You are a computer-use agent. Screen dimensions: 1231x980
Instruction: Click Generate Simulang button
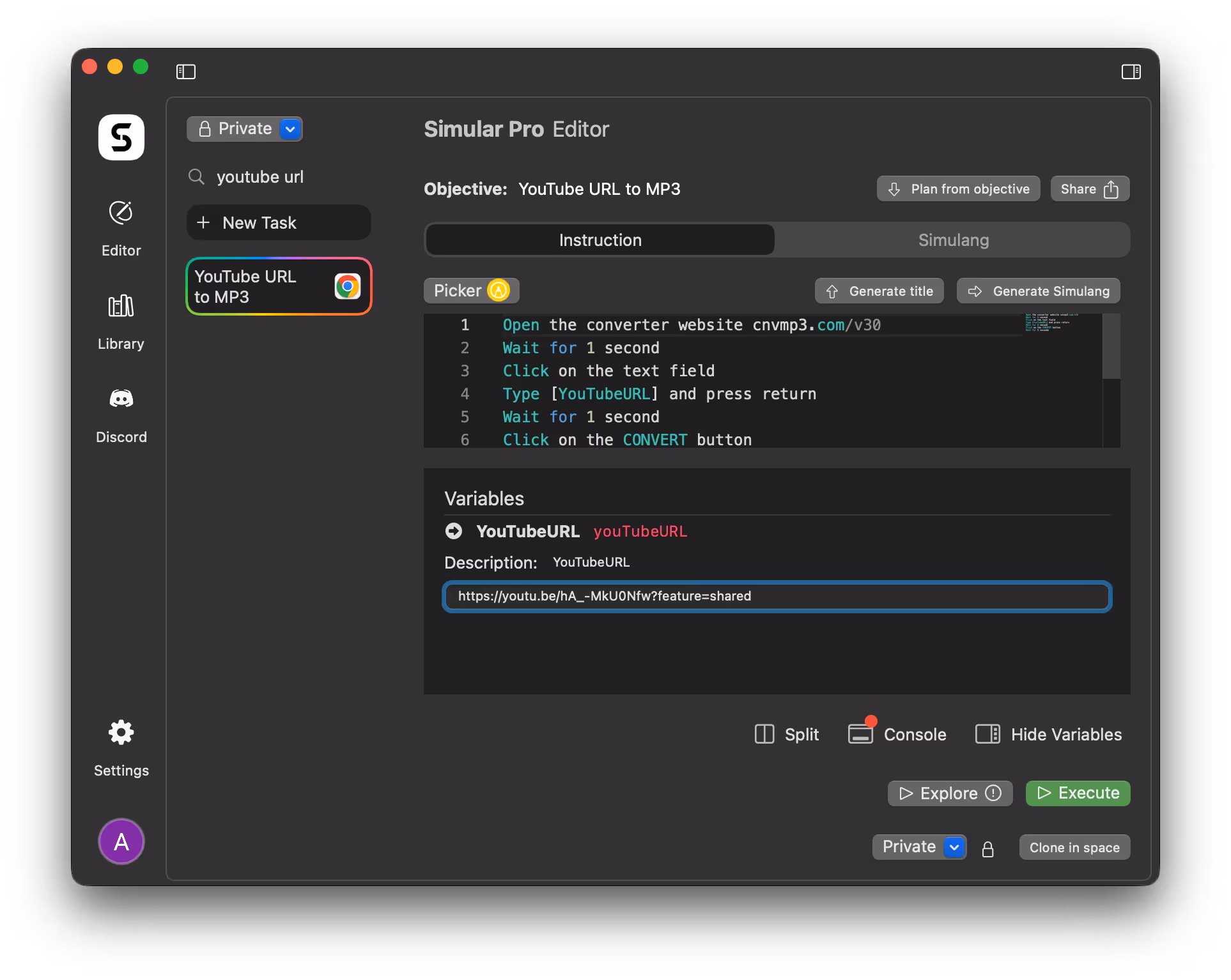(x=1038, y=291)
